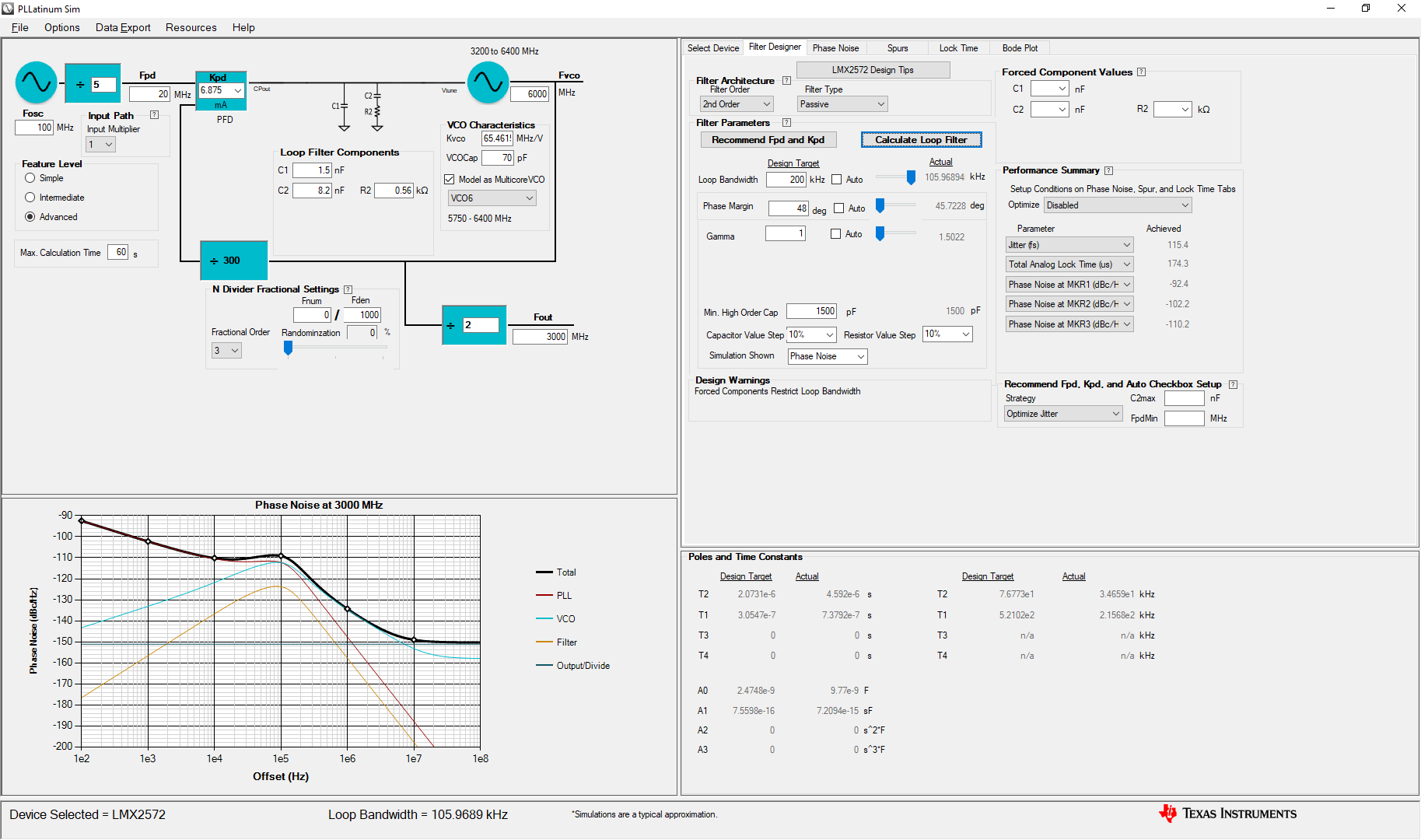Open help icon beside Filter Parameters
The image size is (1421, 840).
point(786,123)
